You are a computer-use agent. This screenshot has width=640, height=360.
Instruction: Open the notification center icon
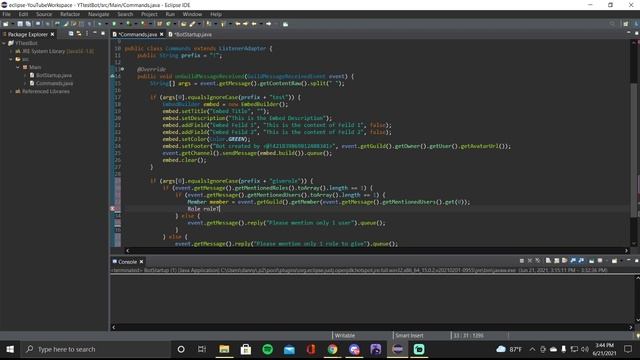[x=628, y=349]
